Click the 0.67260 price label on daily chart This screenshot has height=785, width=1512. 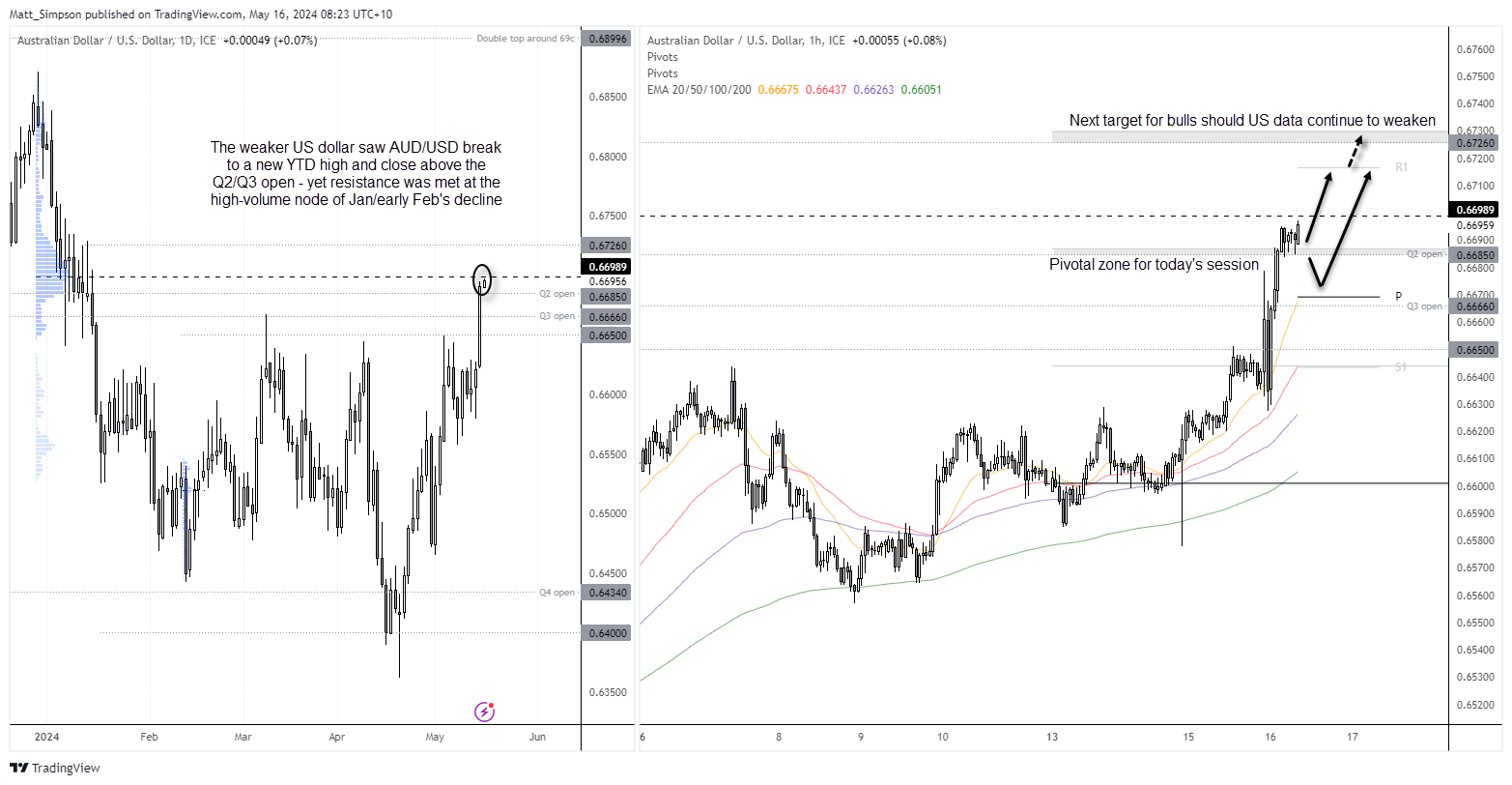tap(607, 246)
